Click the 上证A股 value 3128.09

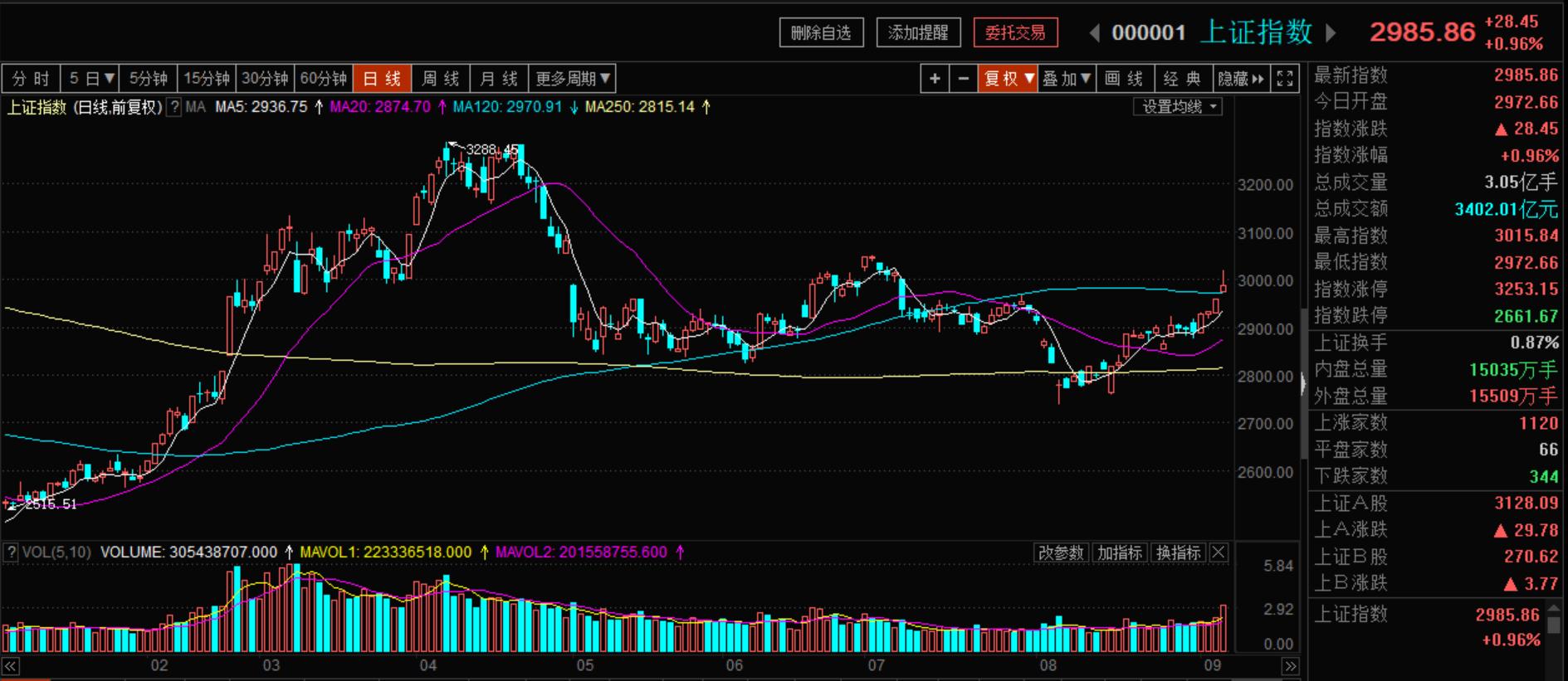1526,503
